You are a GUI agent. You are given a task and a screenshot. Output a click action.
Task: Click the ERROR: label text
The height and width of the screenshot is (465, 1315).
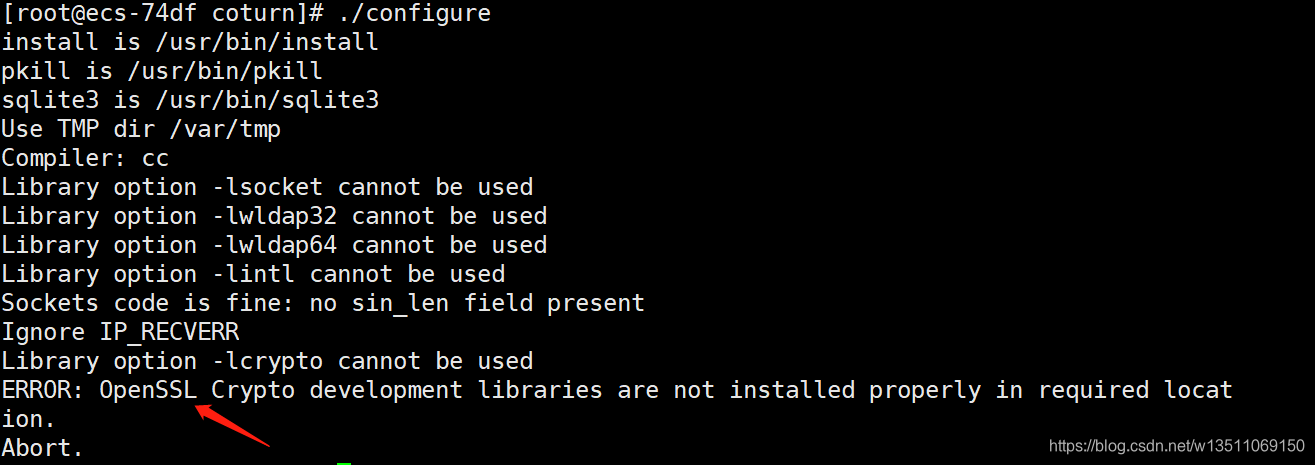43,390
